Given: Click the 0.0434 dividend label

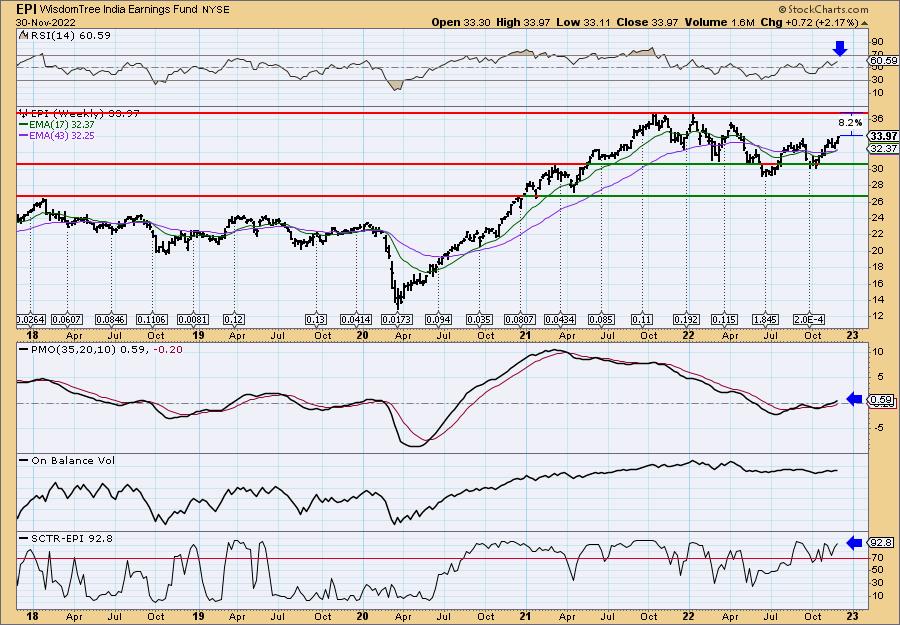Looking at the screenshot, I should click(560, 319).
